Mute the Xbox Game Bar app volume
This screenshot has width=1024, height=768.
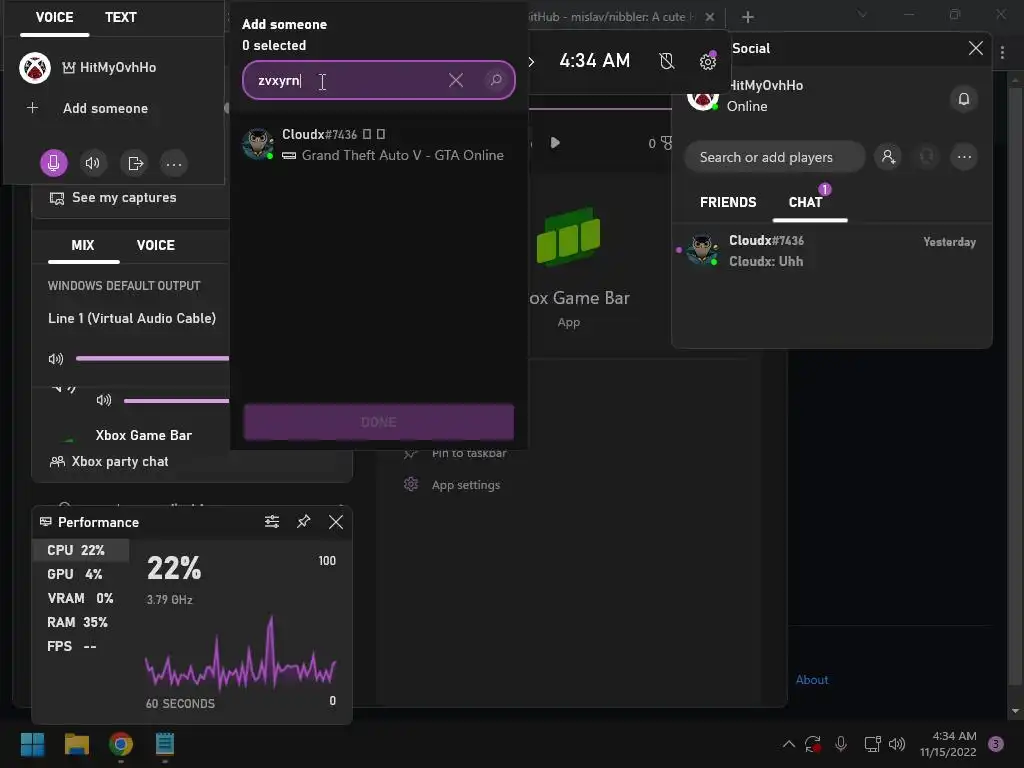[104, 400]
